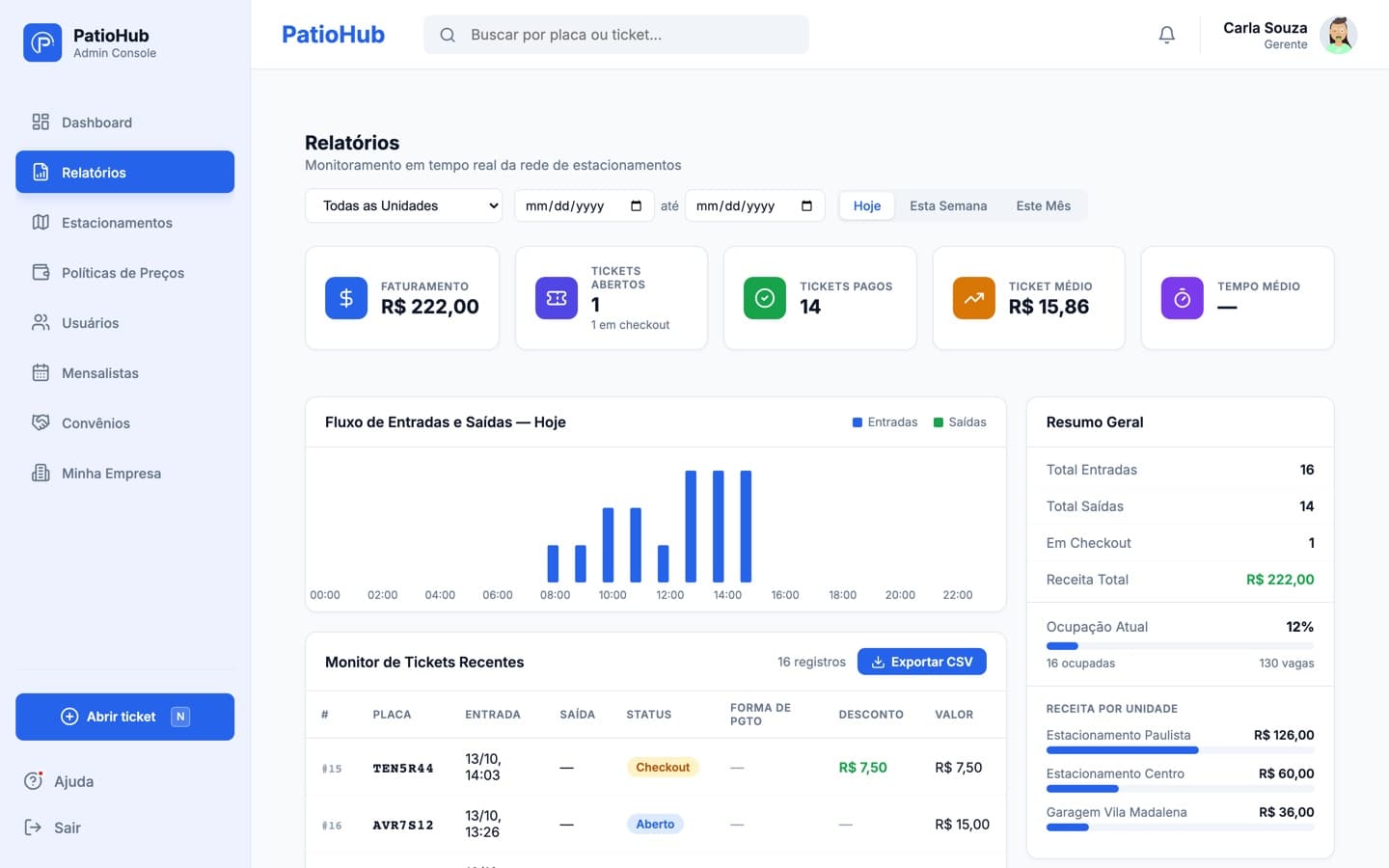
Task: Click the Checkout status badge for TEN5R44
Action: click(x=663, y=768)
